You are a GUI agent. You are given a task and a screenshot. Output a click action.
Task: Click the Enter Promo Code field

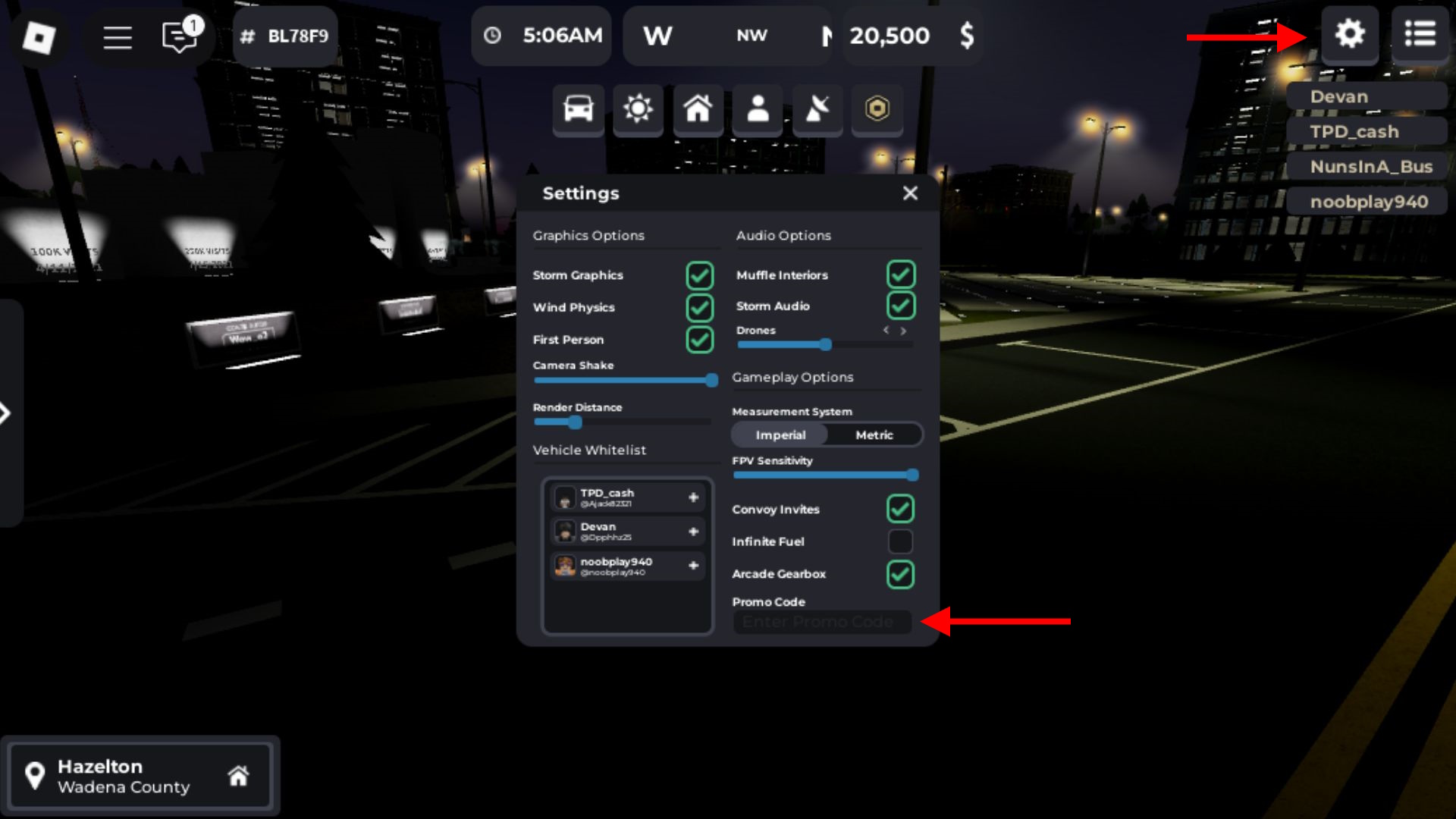(822, 622)
